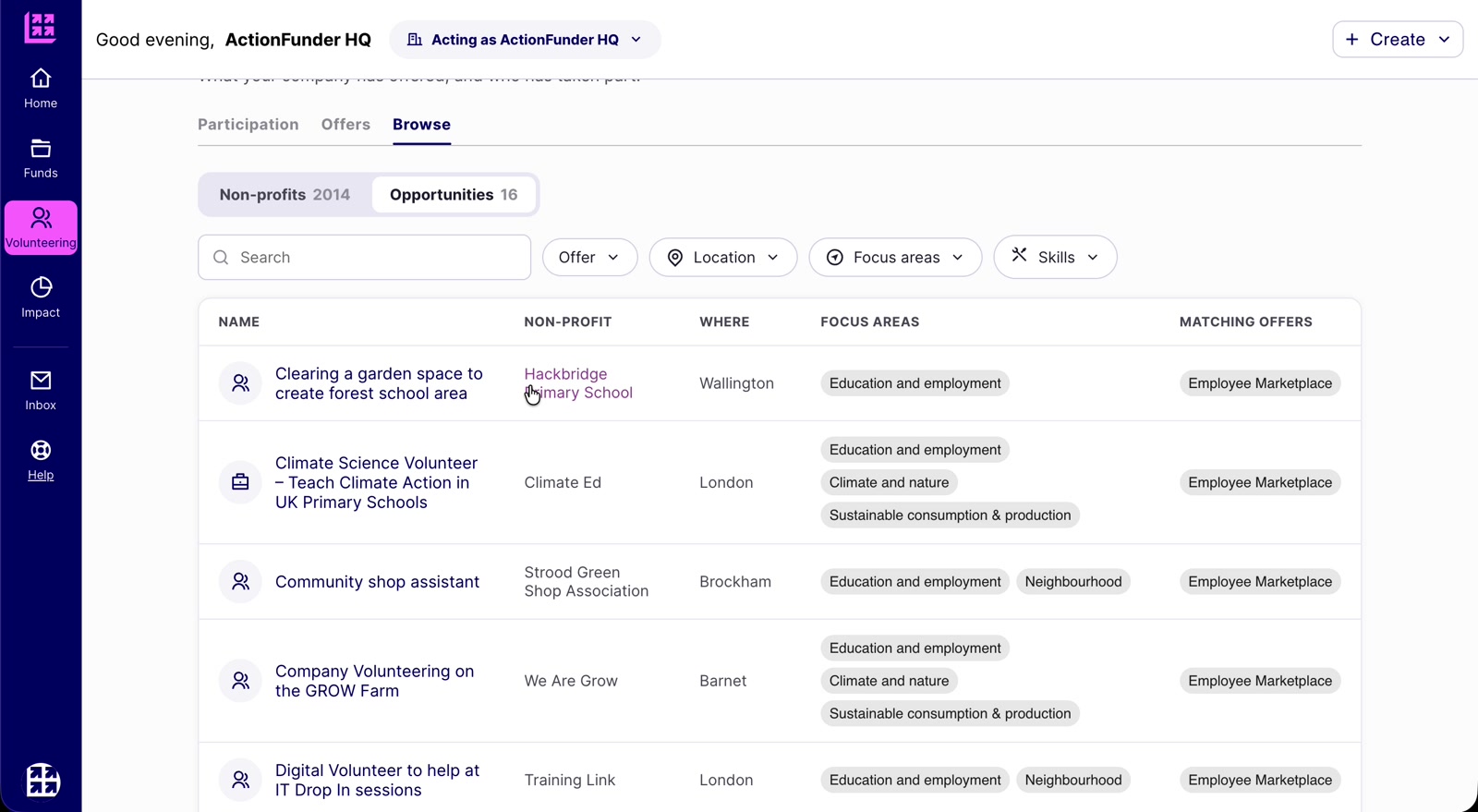
Task: Click the ActionFunder logo at top of sidebar
Action: pyautogui.click(x=40, y=28)
